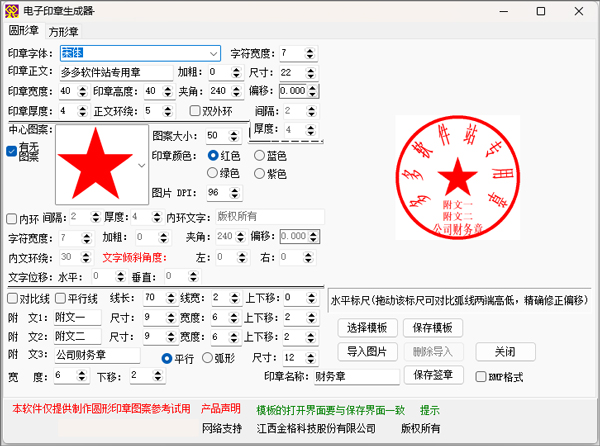Viewport: 600px width, 446px height.
Task: Click the 印章宽度 spinner arrows
Action: pos(82,91)
